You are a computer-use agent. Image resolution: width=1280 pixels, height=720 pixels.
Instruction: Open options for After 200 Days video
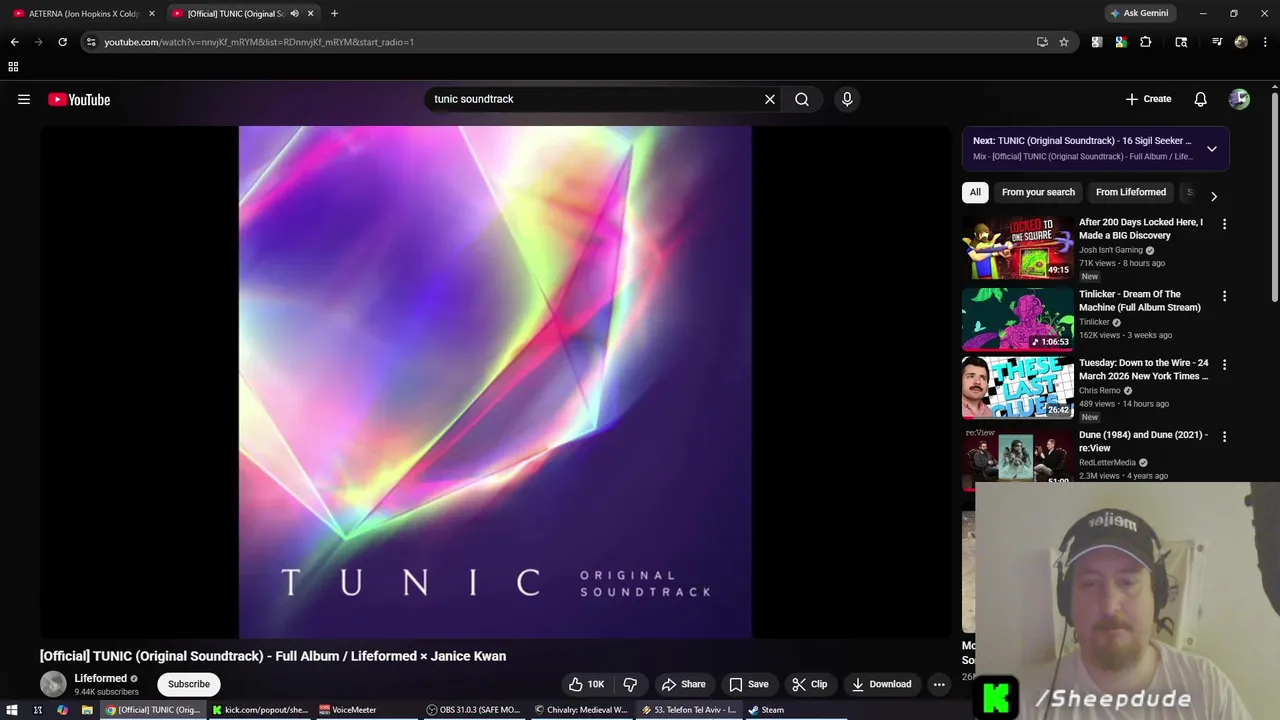1224,224
